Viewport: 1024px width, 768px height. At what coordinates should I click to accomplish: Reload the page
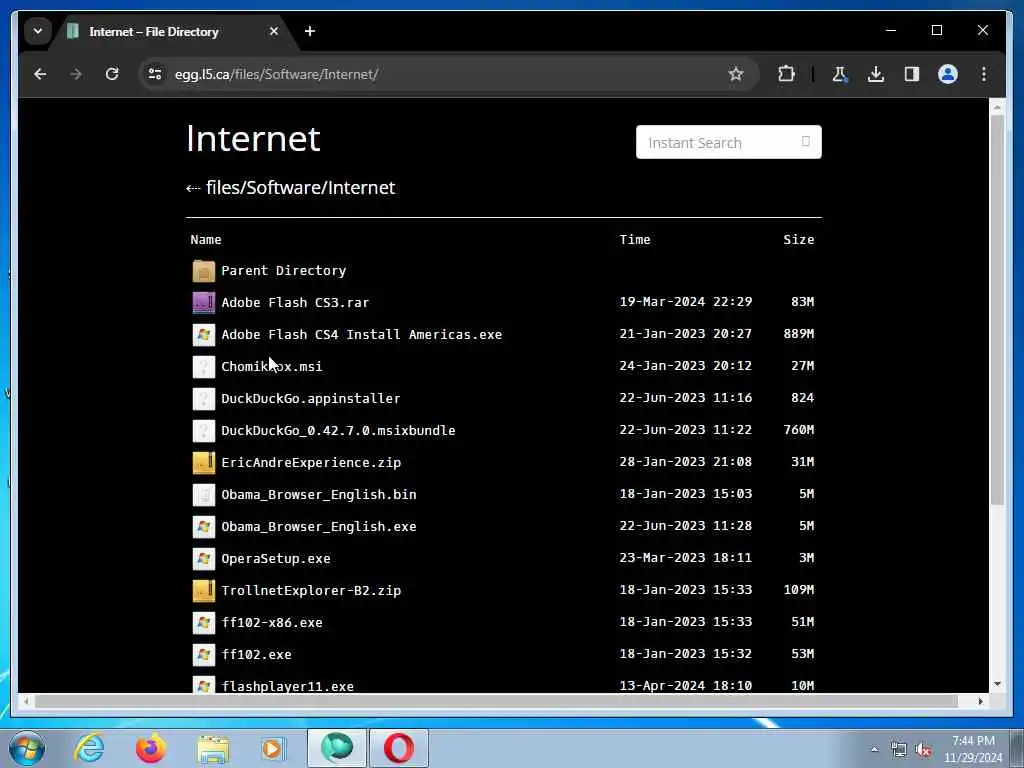click(x=112, y=74)
